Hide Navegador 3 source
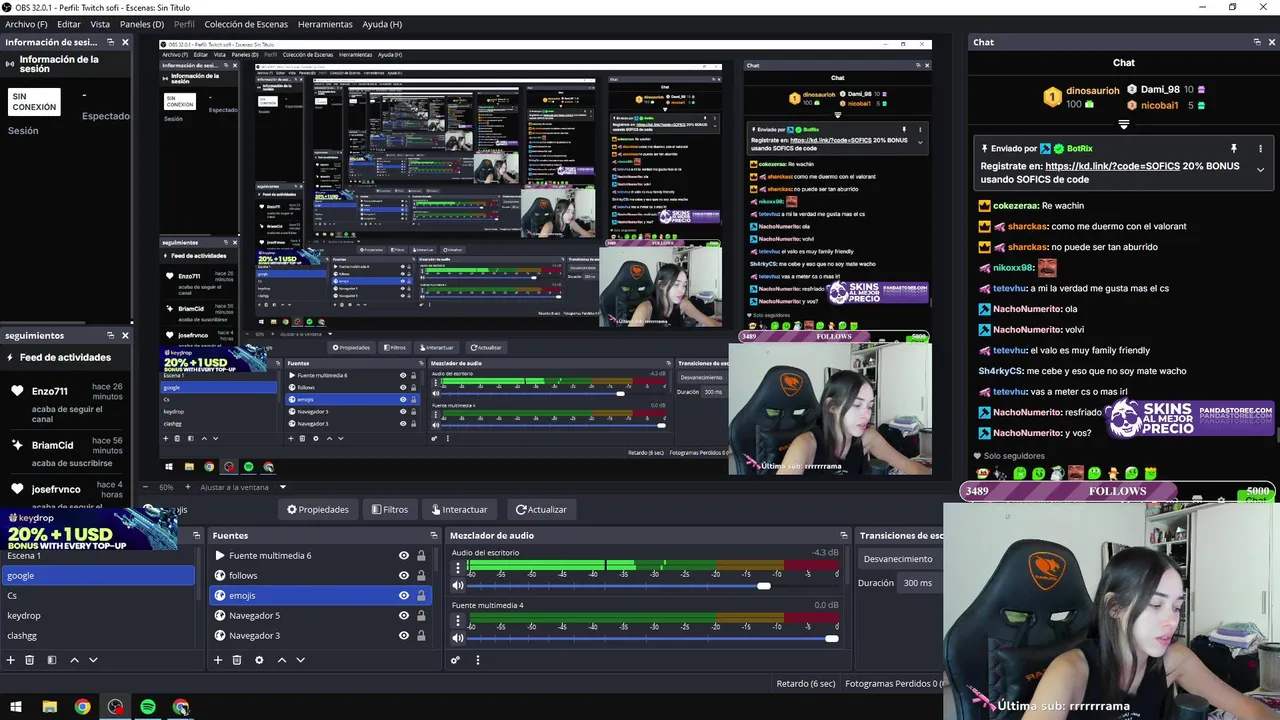Screen dimensions: 1280x720 click(x=404, y=635)
